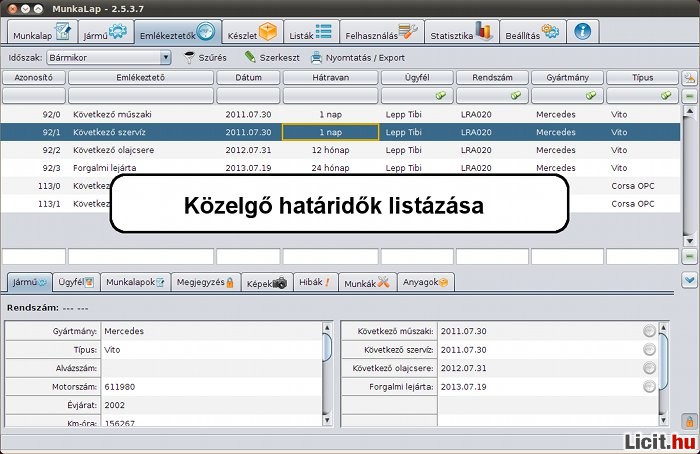Click the Évjárat value 2002
Image resolution: width=700 pixels, height=454 pixels.
point(115,405)
